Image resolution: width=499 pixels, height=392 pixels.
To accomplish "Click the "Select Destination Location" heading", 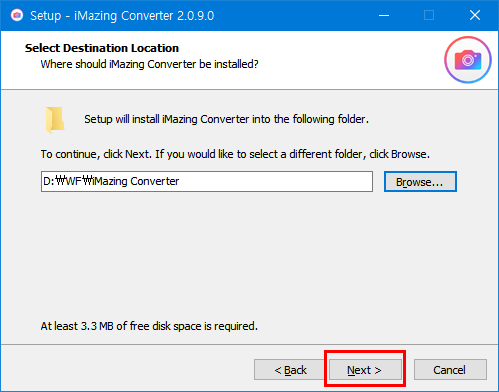I will [102, 48].
